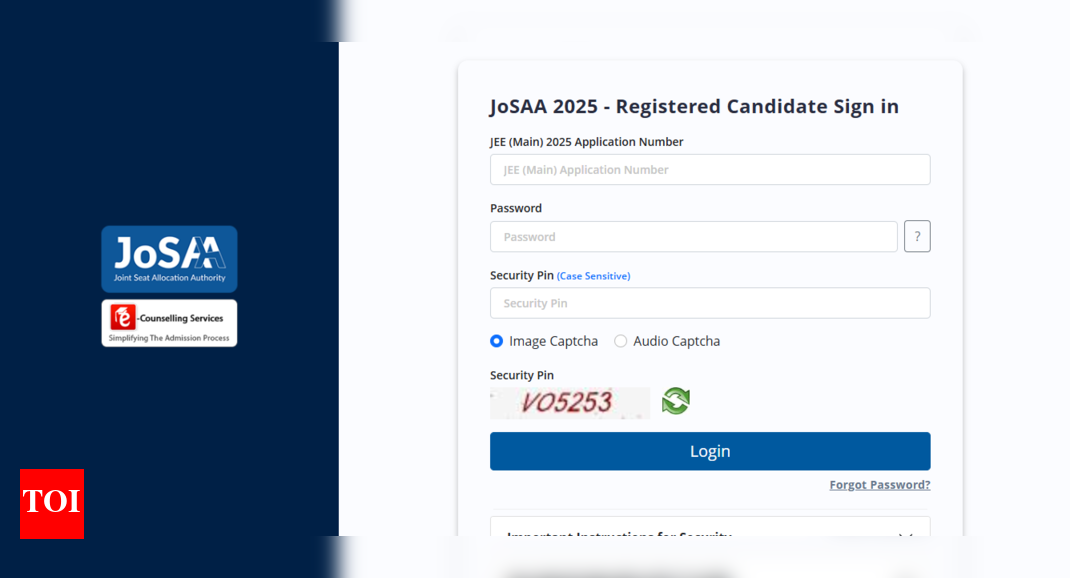Screen dimensions: 1070x578
Task: Select the Image Captcha radio button
Action: [x=496, y=341]
